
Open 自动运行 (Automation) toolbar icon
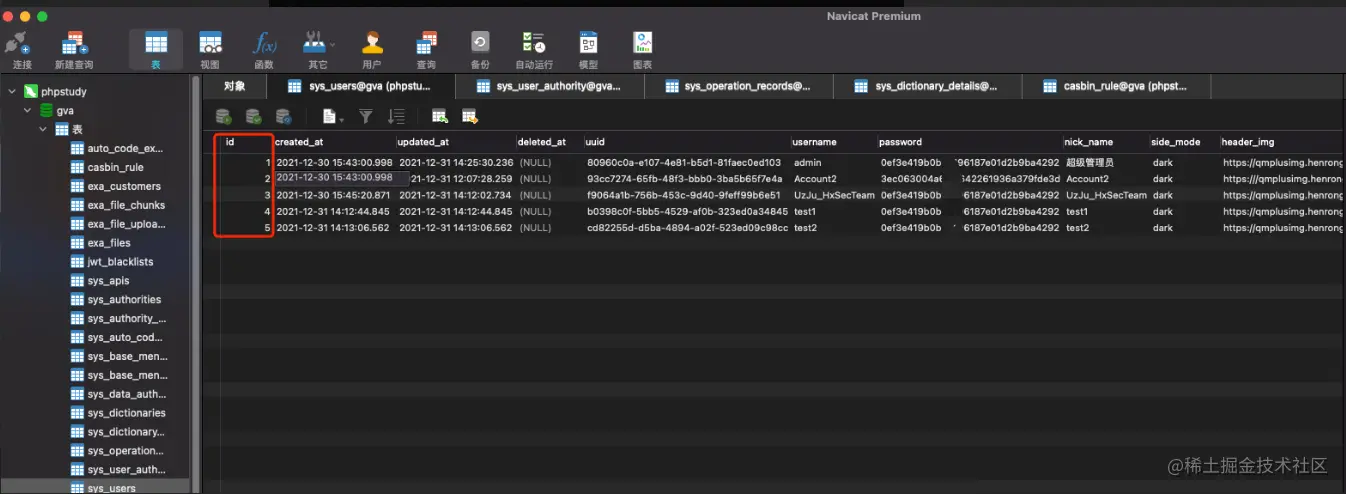tap(533, 43)
